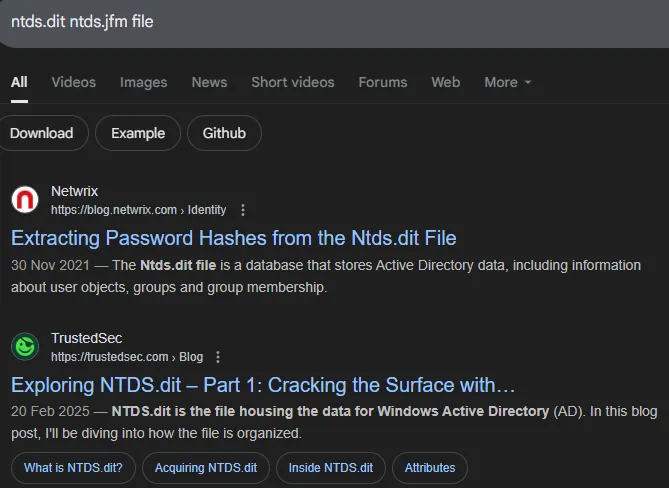Screen dimensions: 669x488
Task: Click the 20 Feb 2025 snippet date
Action: (50, 412)
